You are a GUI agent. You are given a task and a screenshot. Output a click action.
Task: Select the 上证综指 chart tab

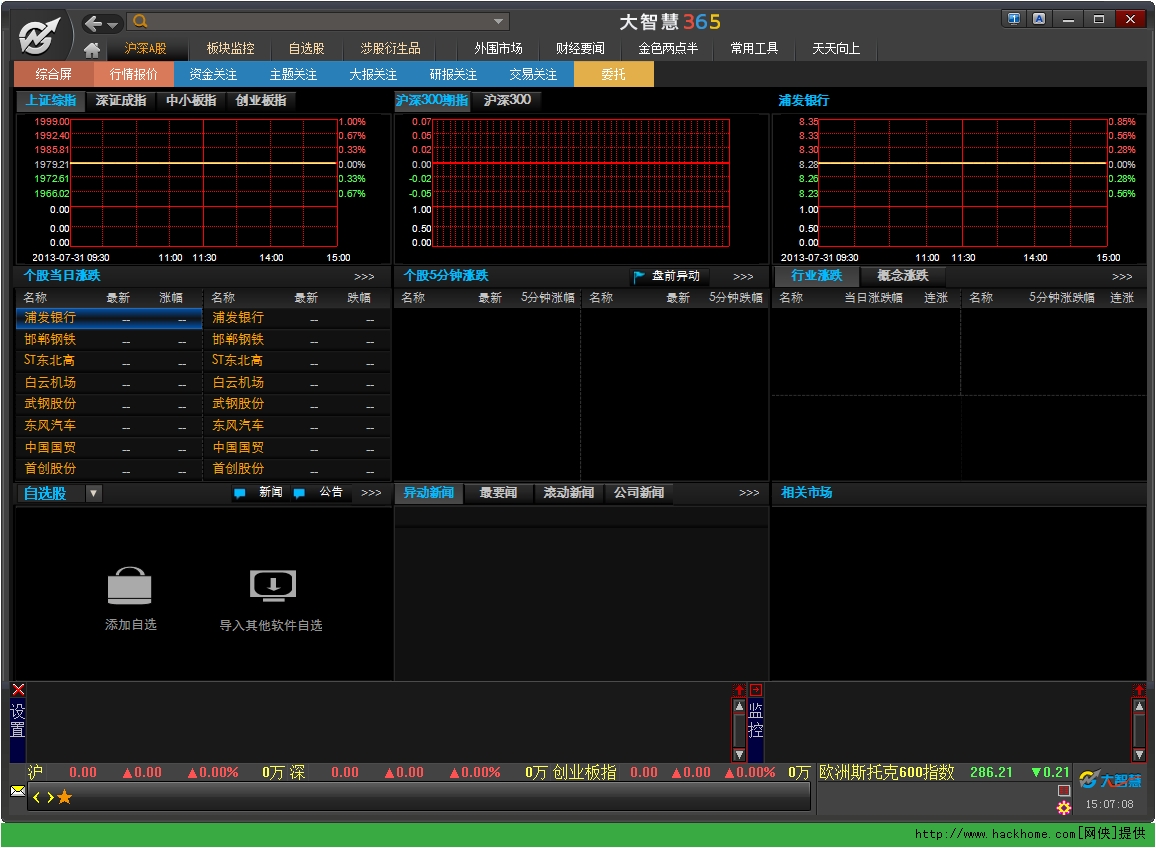51,100
